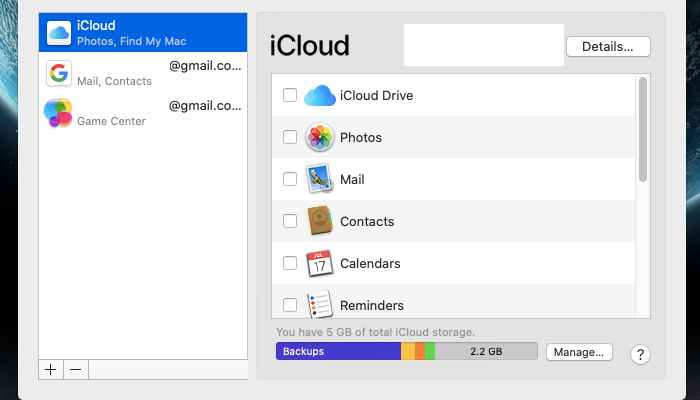Screen dimensions: 700x400
Task: Click the plus icon to add account
Action: (51, 370)
